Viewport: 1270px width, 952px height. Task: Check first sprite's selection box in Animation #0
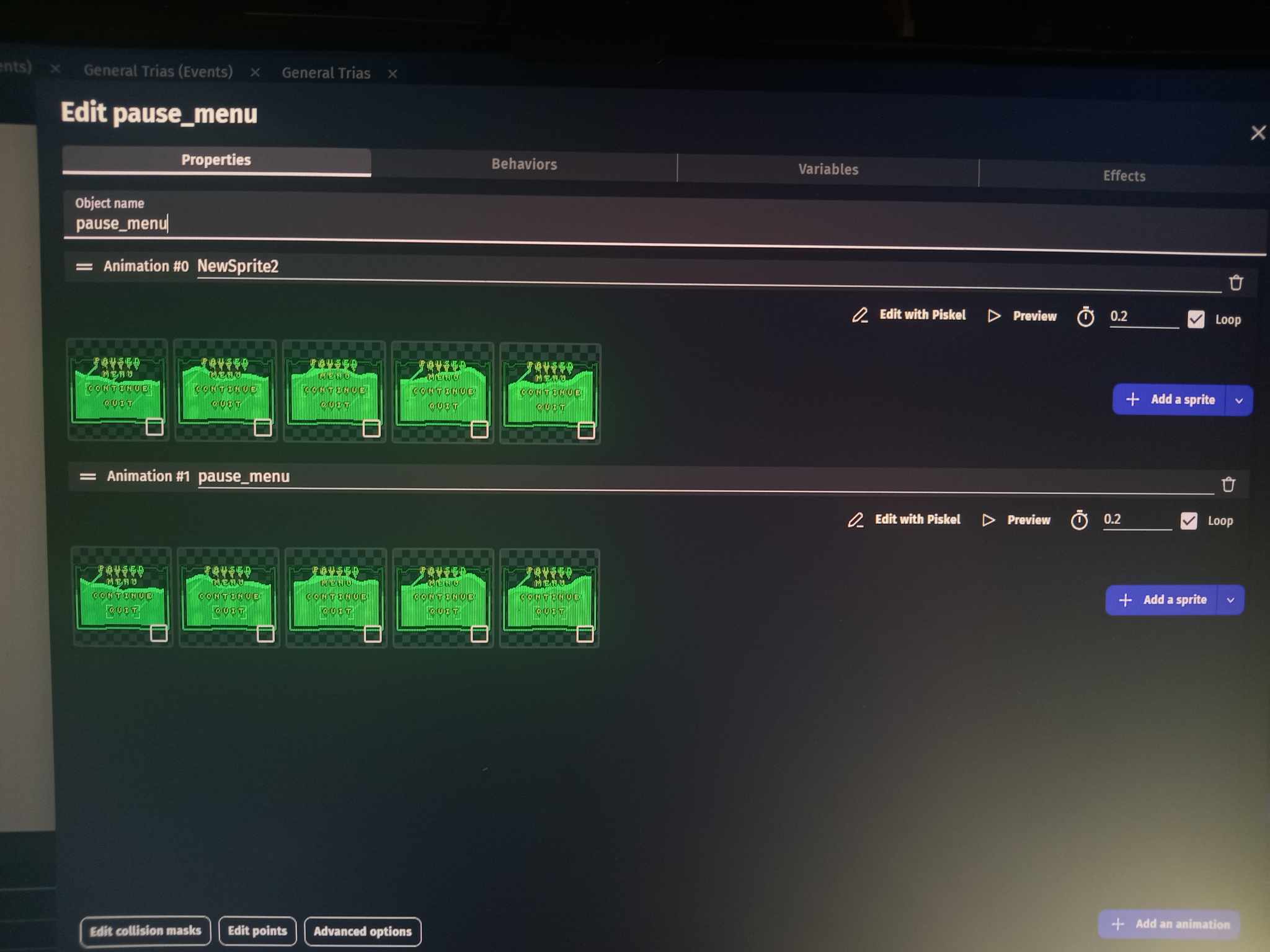tap(154, 427)
